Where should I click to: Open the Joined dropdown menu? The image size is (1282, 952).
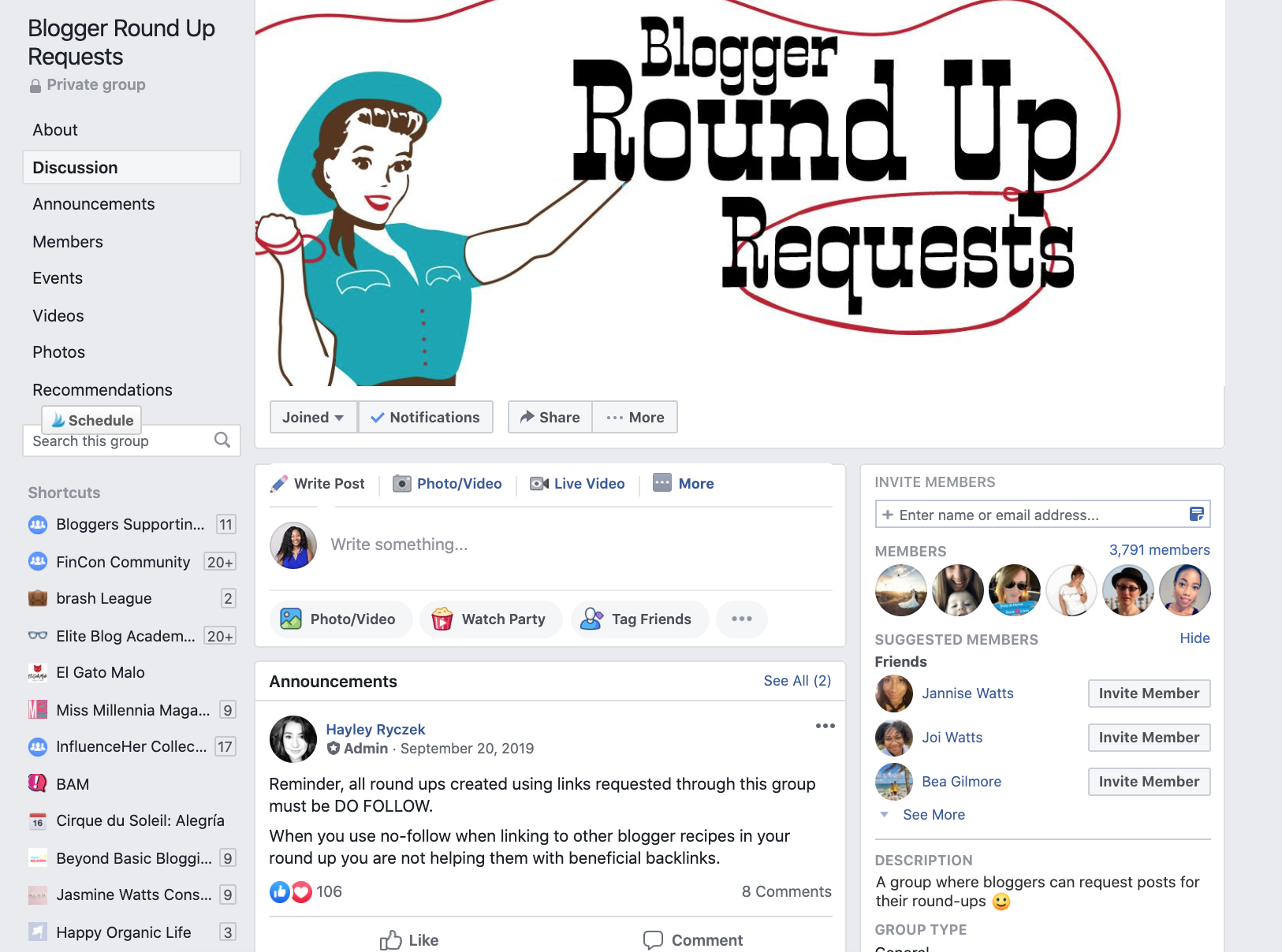pos(314,417)
